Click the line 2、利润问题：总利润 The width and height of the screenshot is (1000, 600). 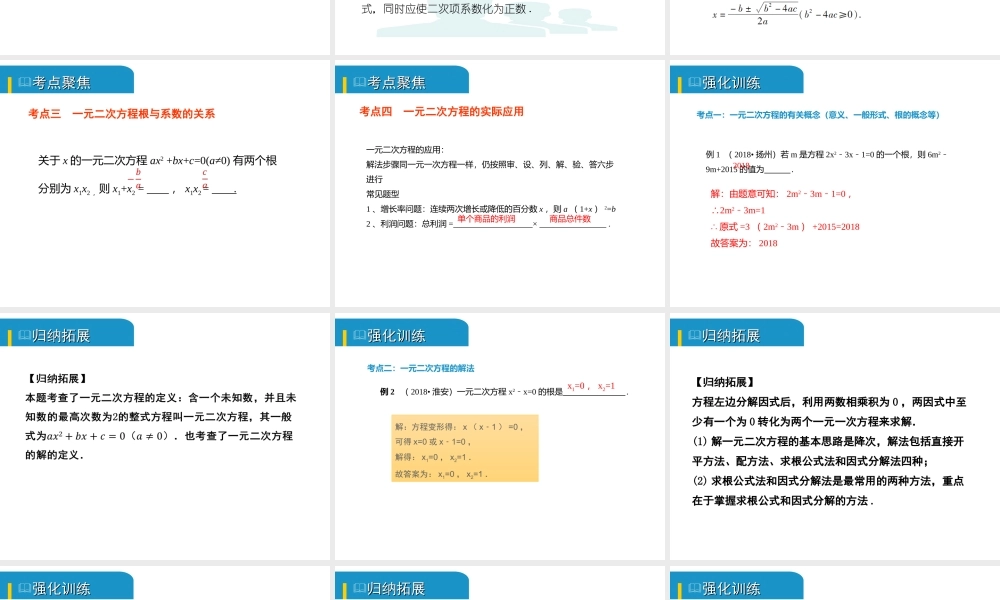coord(488,224)
